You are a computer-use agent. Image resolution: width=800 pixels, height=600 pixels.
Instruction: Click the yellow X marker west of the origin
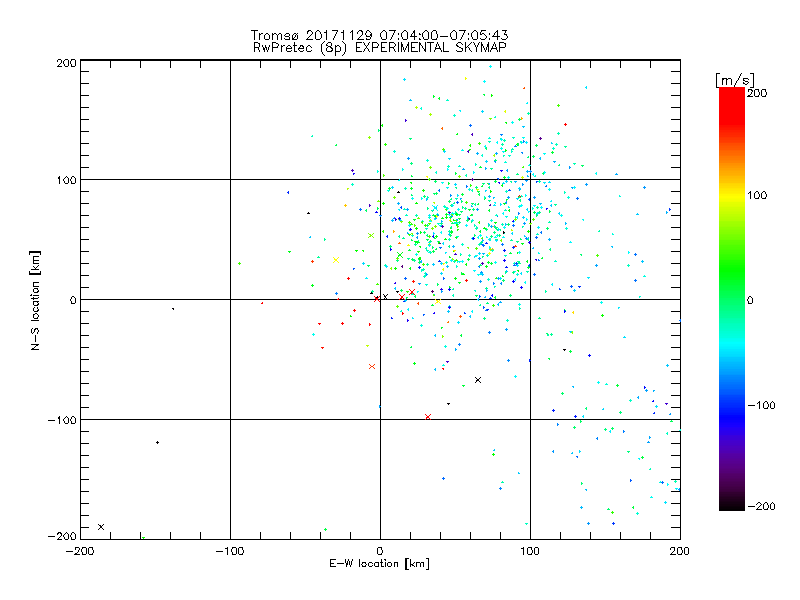[x=336, y=260]
